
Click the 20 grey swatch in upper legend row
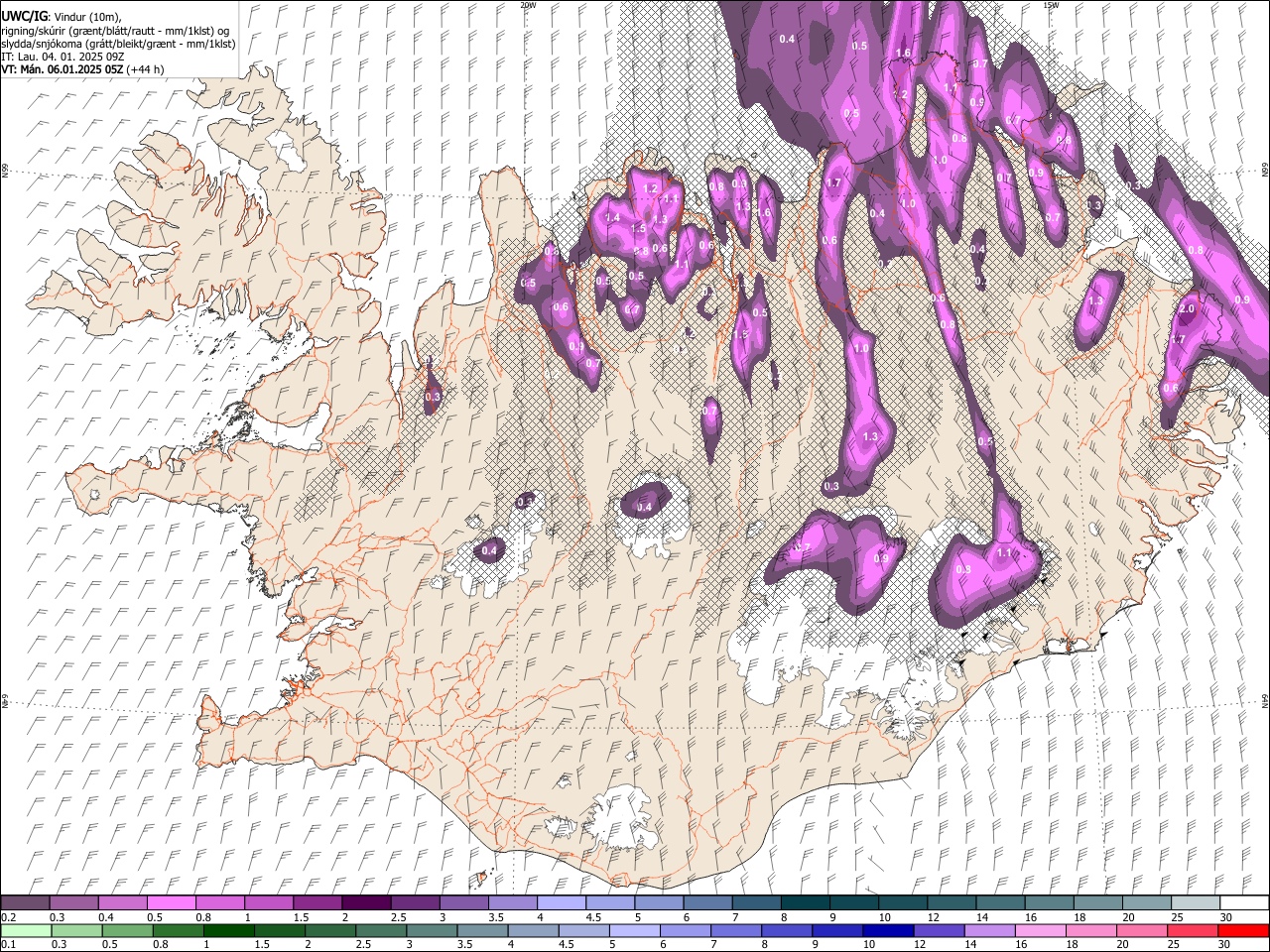point(1145,902)
